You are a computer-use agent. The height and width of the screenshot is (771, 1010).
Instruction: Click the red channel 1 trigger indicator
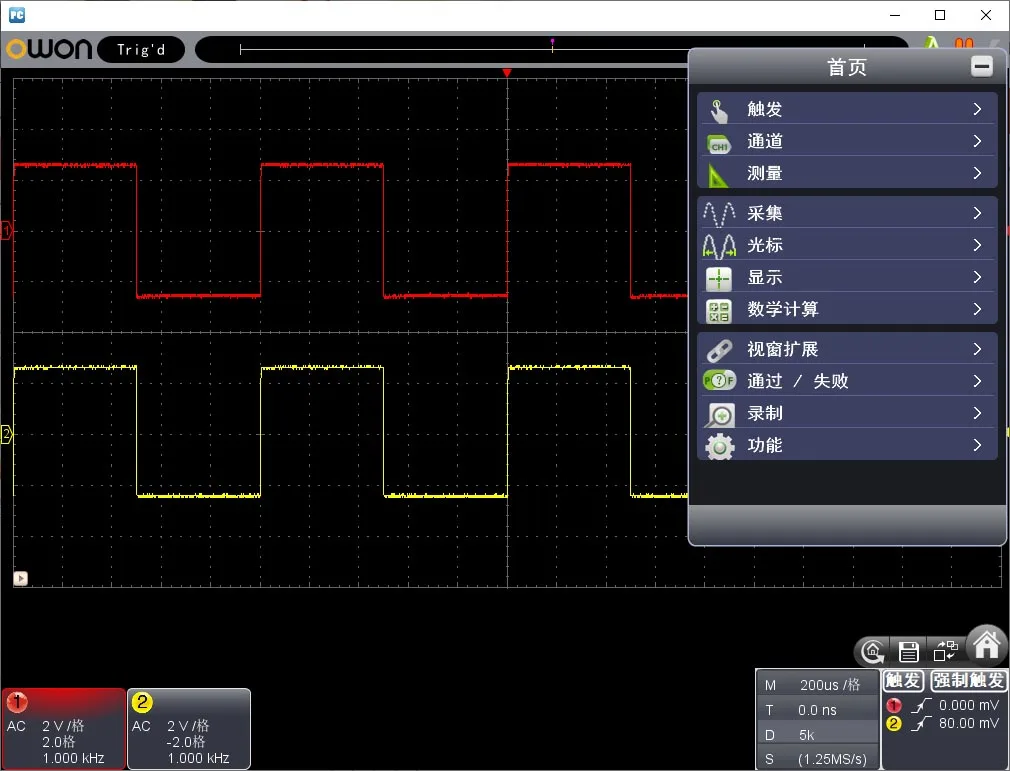(x=893, y=705)
